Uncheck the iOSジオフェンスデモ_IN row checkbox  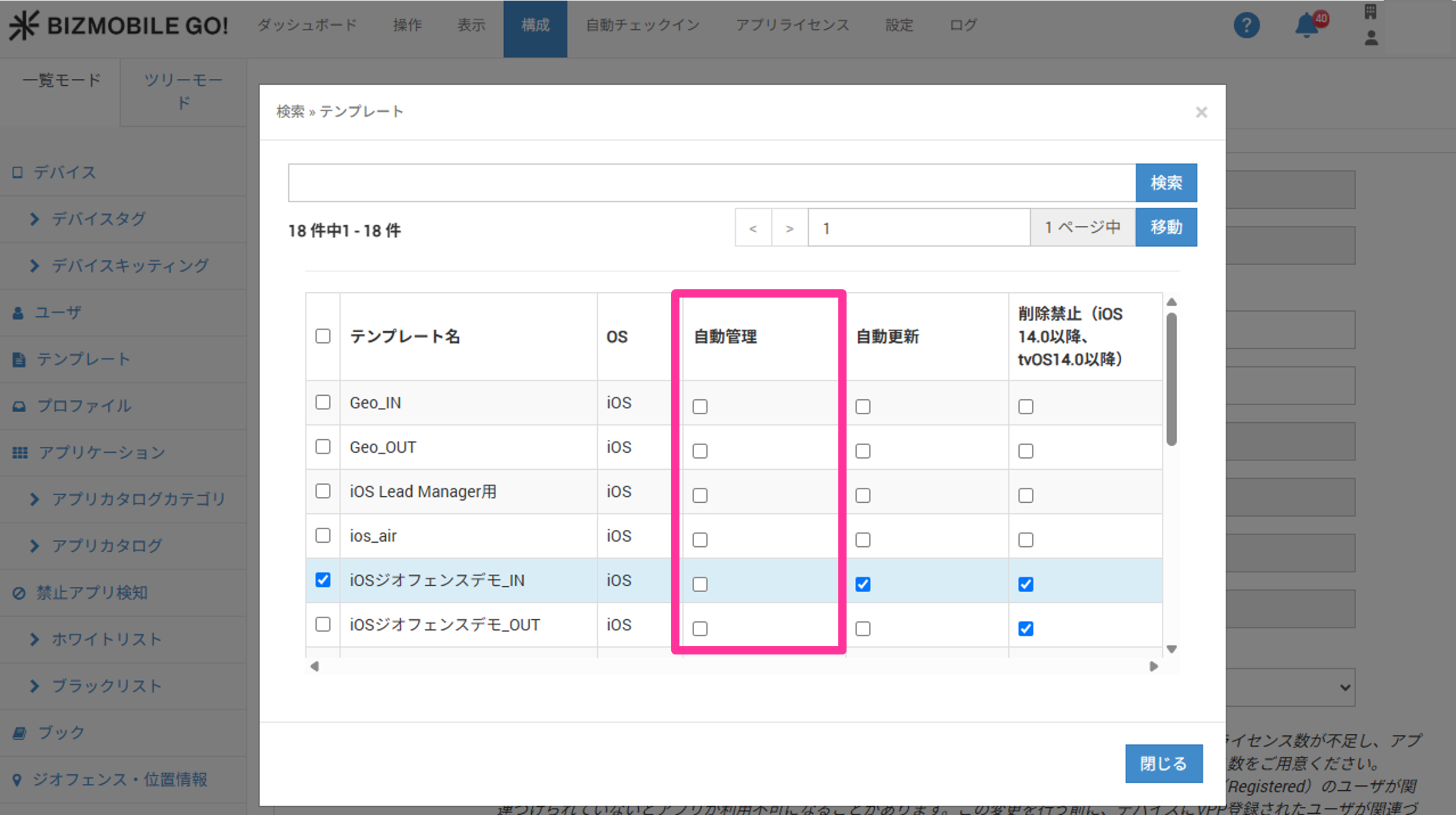tap(323, 580)
